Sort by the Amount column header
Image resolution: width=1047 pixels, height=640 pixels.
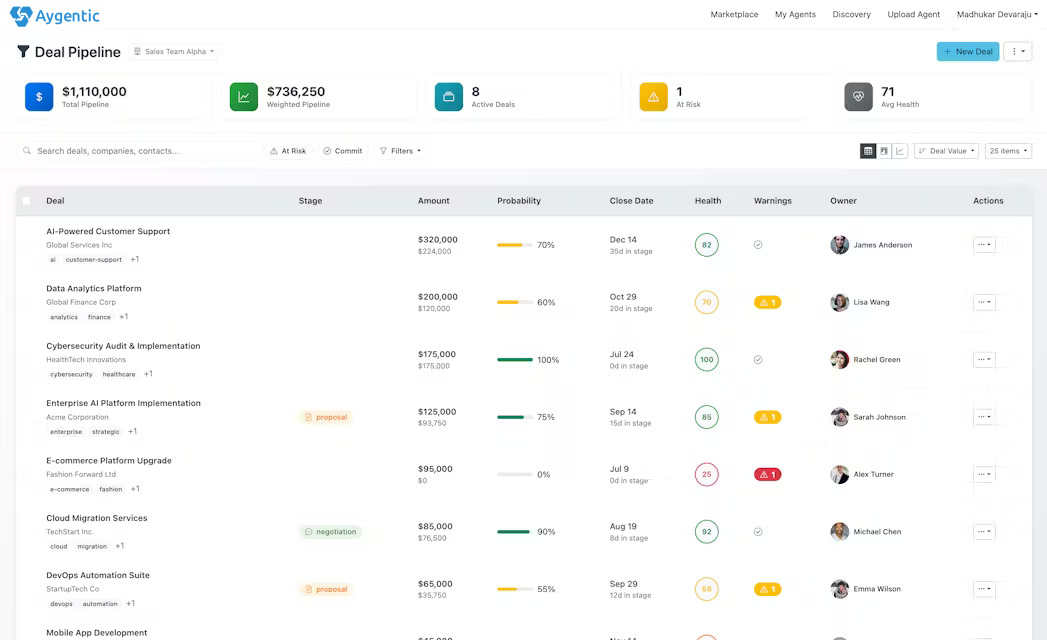tap(433, 200)
